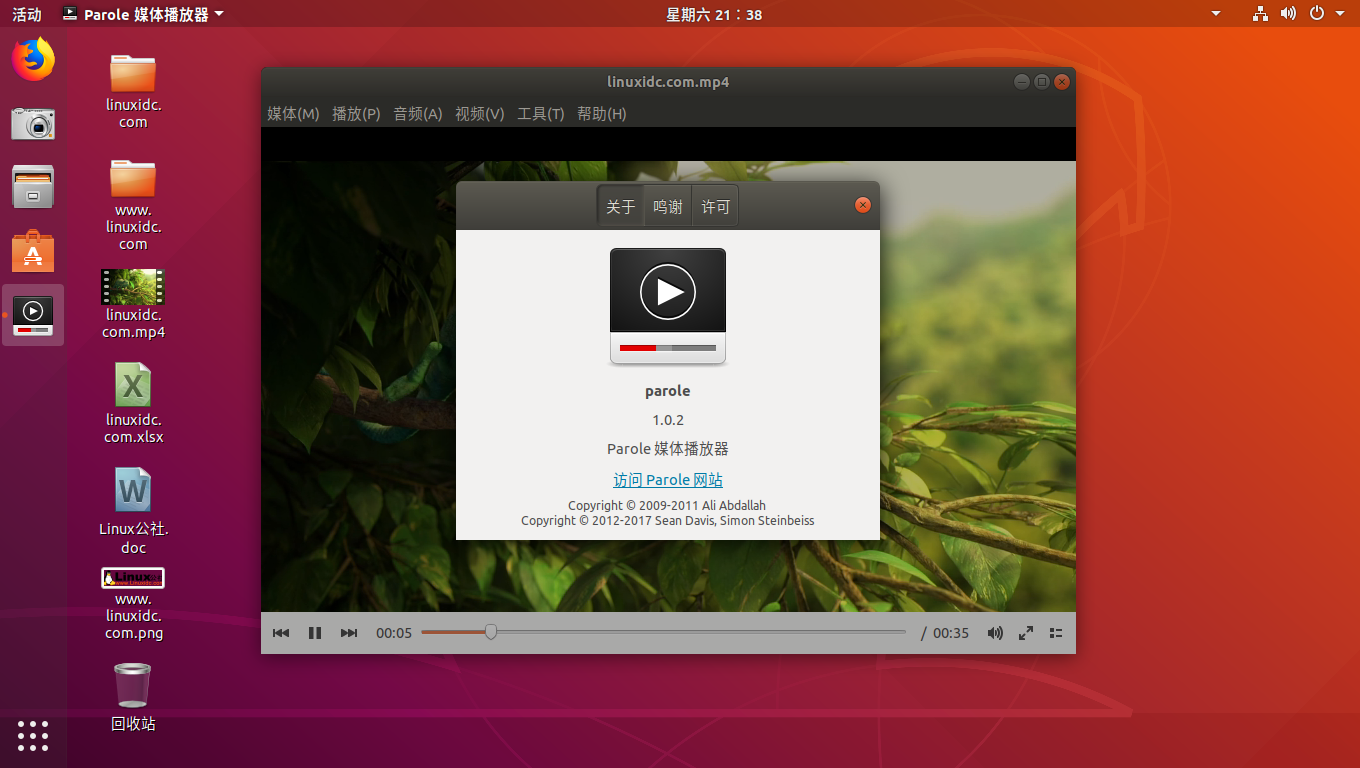Viewport: 1360px width, 768px height.
Task: Open the 播放(P) menu
Action: pyautogui.click(x=356, y=114)
